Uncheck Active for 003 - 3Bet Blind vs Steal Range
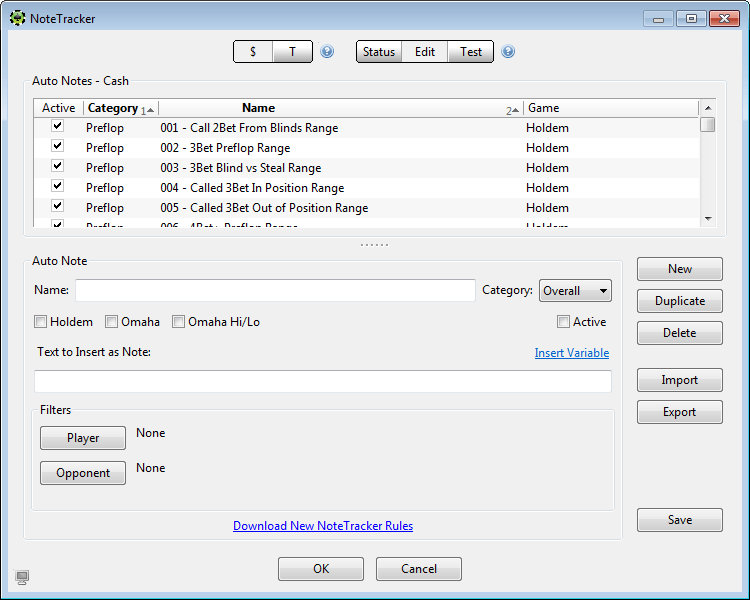 [57, 166]
